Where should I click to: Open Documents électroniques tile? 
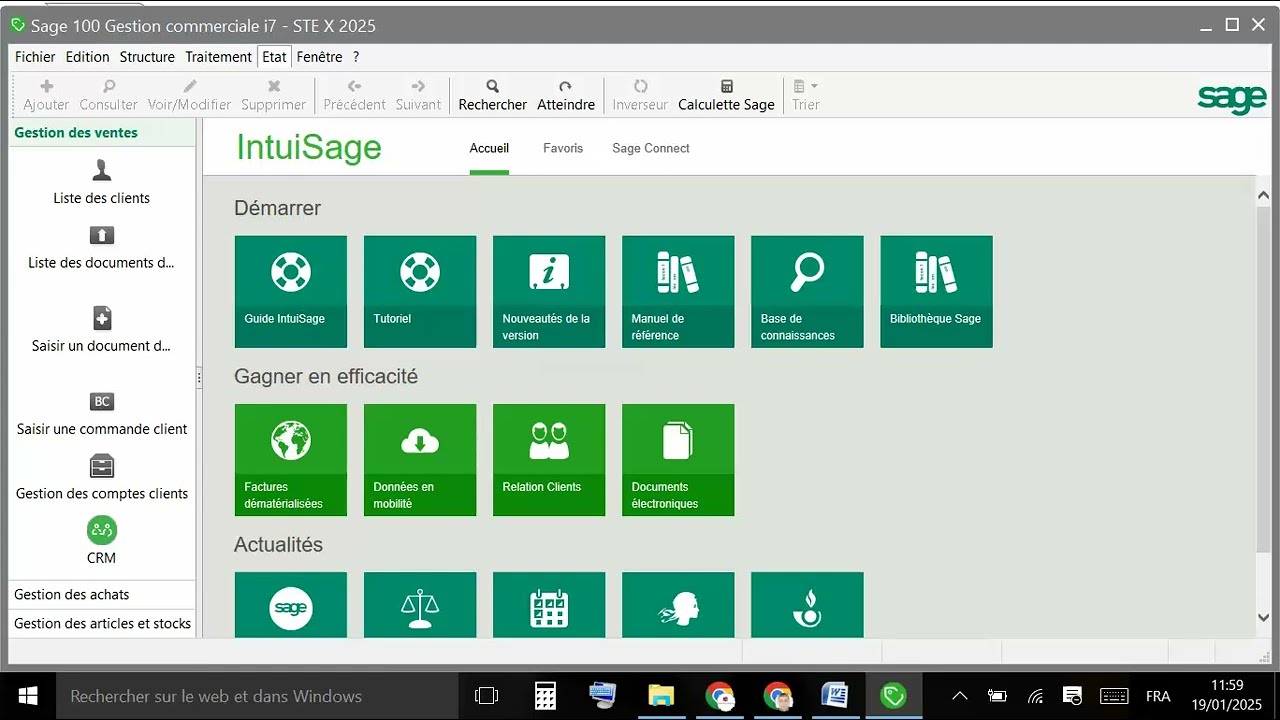click(x=678, y=460)
